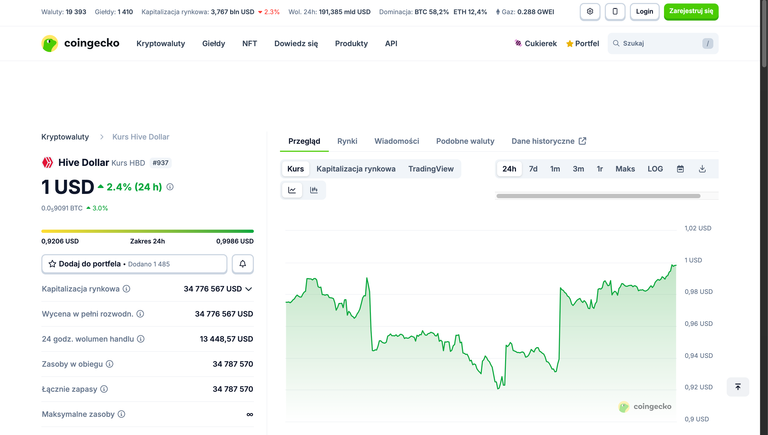The width and height of the screenshot is (768, 435).
Task: Open settings gear in top bar
Action: click(590, 12)
